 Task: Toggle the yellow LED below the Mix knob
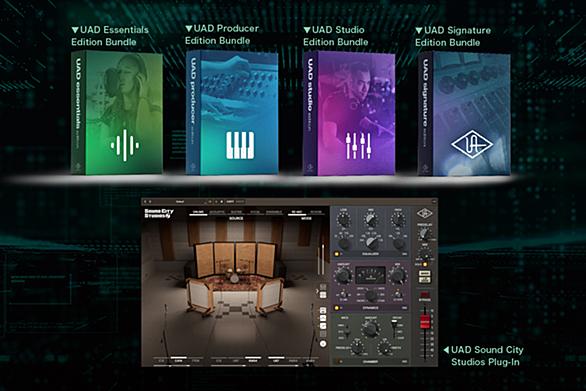coord(425,264)
